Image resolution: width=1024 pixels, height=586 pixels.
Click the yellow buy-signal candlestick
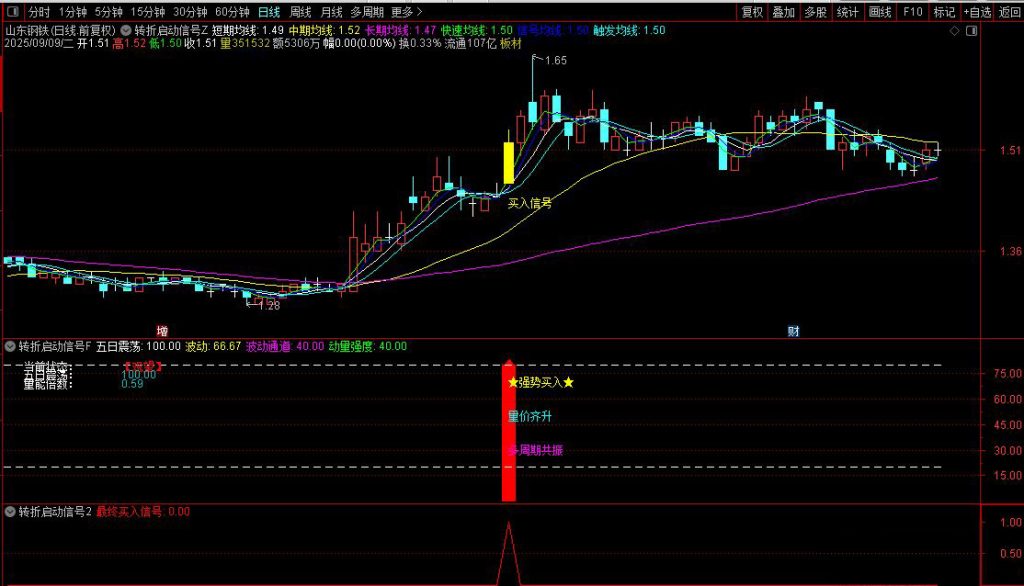(x=508, y=162)
